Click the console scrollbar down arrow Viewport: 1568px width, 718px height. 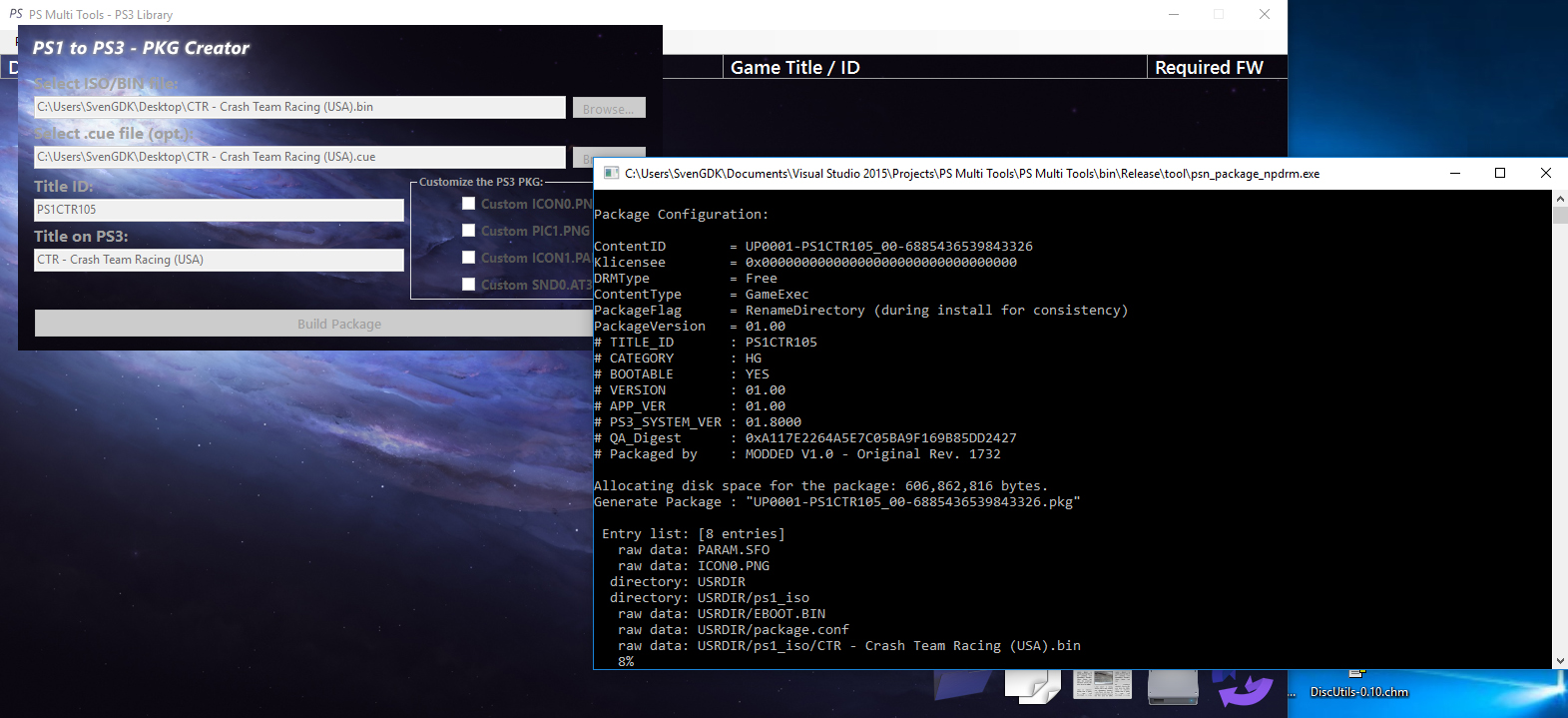[x=1560, y=661]
